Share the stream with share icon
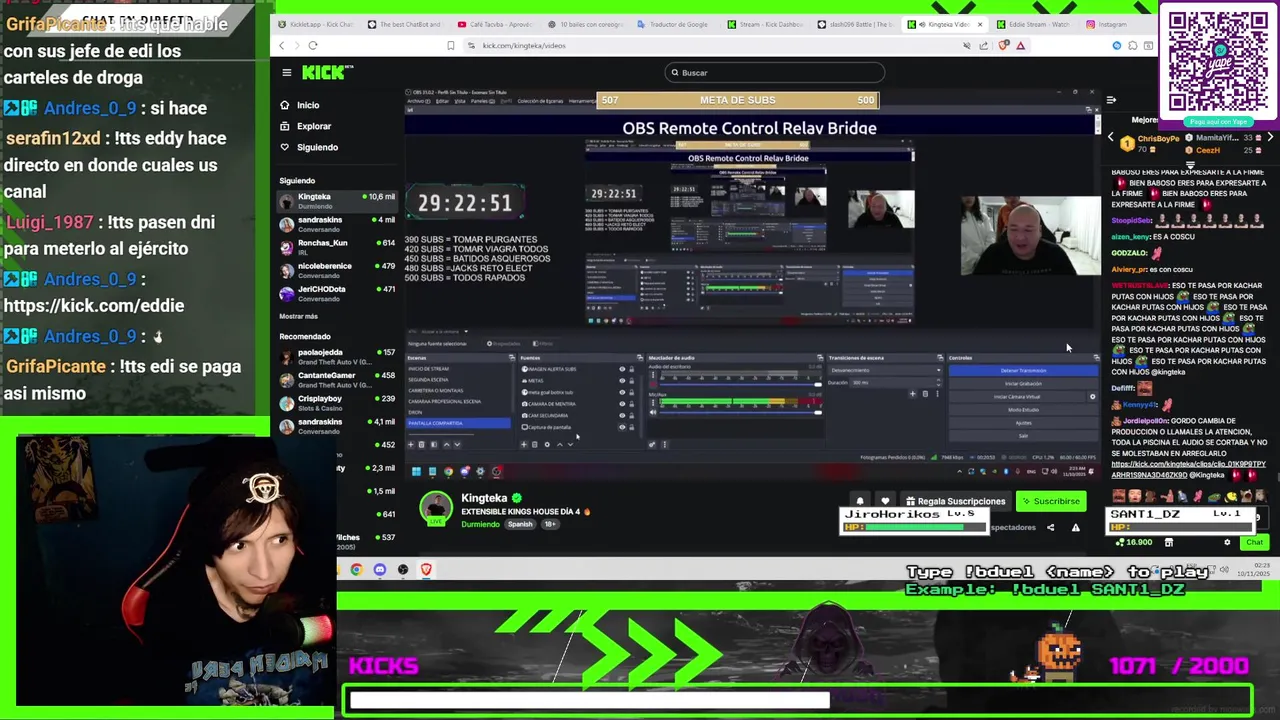Viewport: 1280px width, 720px height. tap(1050, 527)
